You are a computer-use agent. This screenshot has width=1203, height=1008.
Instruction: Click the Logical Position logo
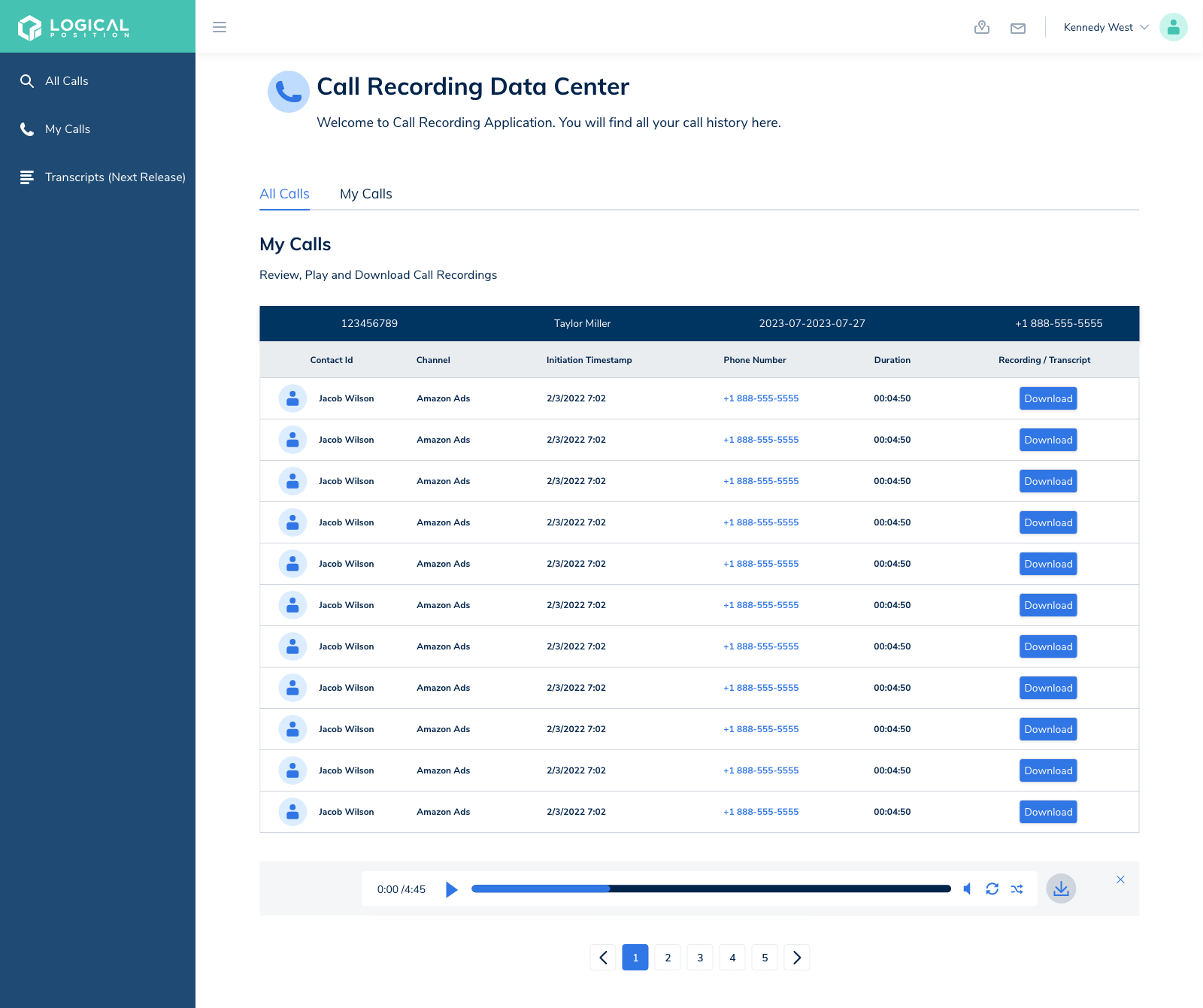coord(74,27)
